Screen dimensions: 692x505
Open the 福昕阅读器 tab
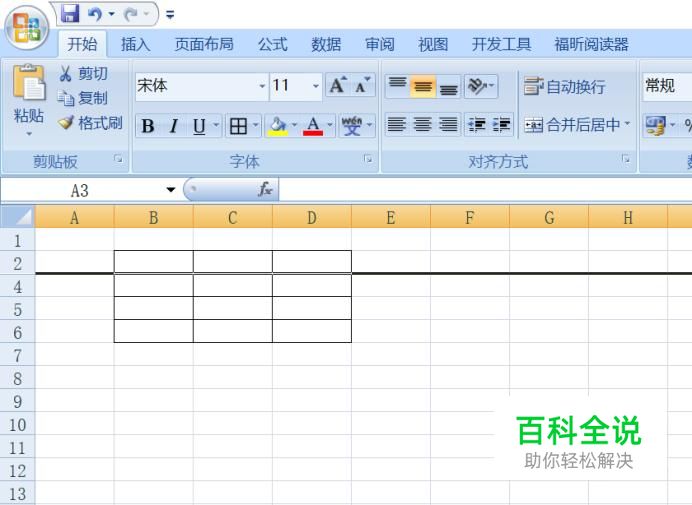tap(591, 44)
